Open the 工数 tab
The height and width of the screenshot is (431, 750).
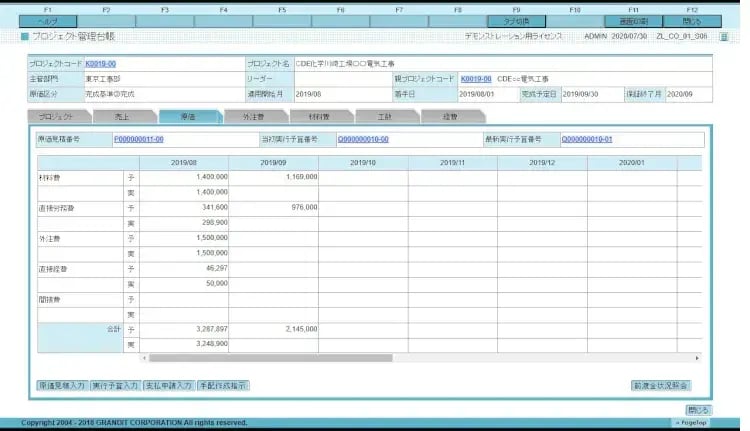384,117
